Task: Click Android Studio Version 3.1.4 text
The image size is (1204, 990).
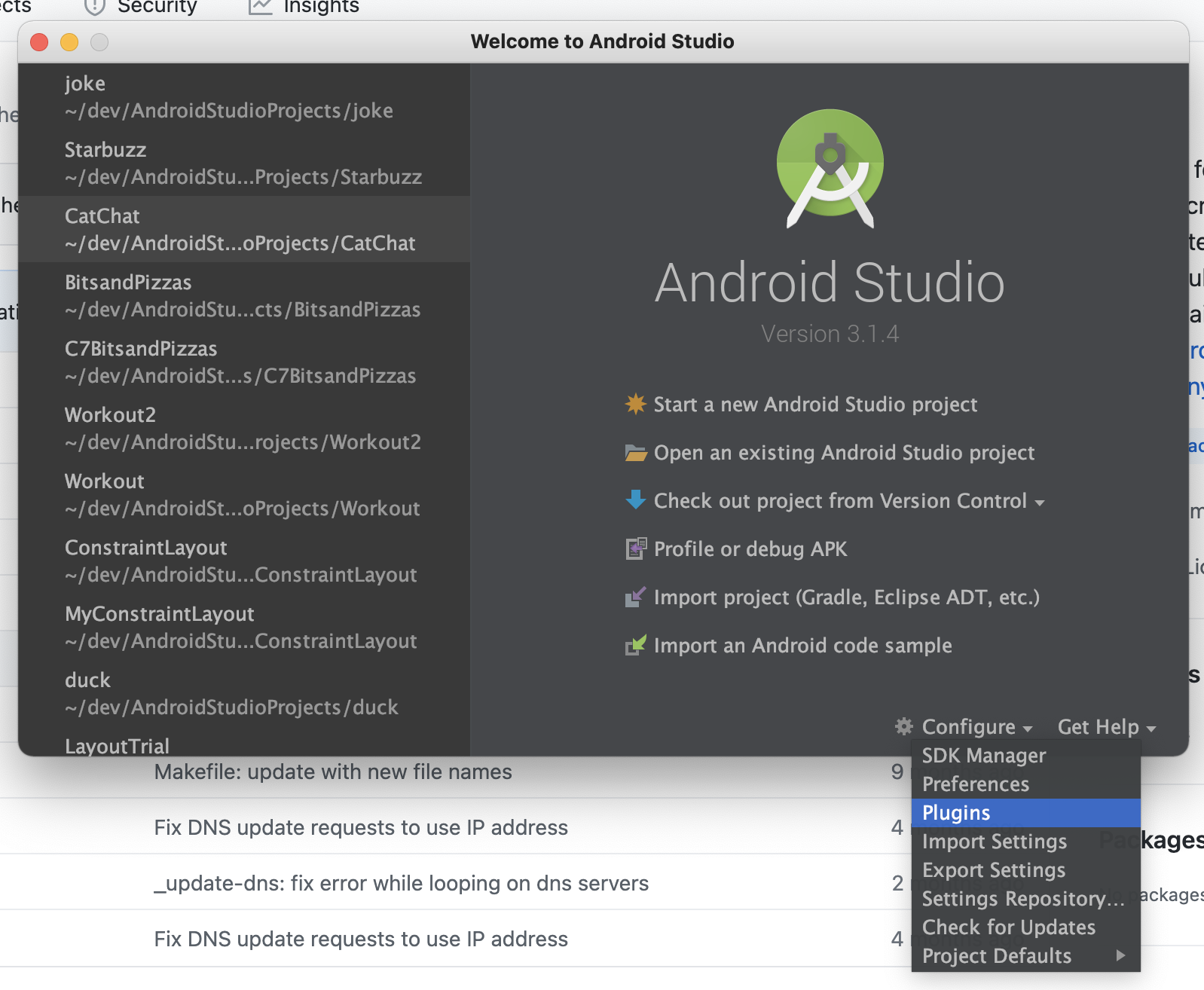Action: tap(830, 334)
